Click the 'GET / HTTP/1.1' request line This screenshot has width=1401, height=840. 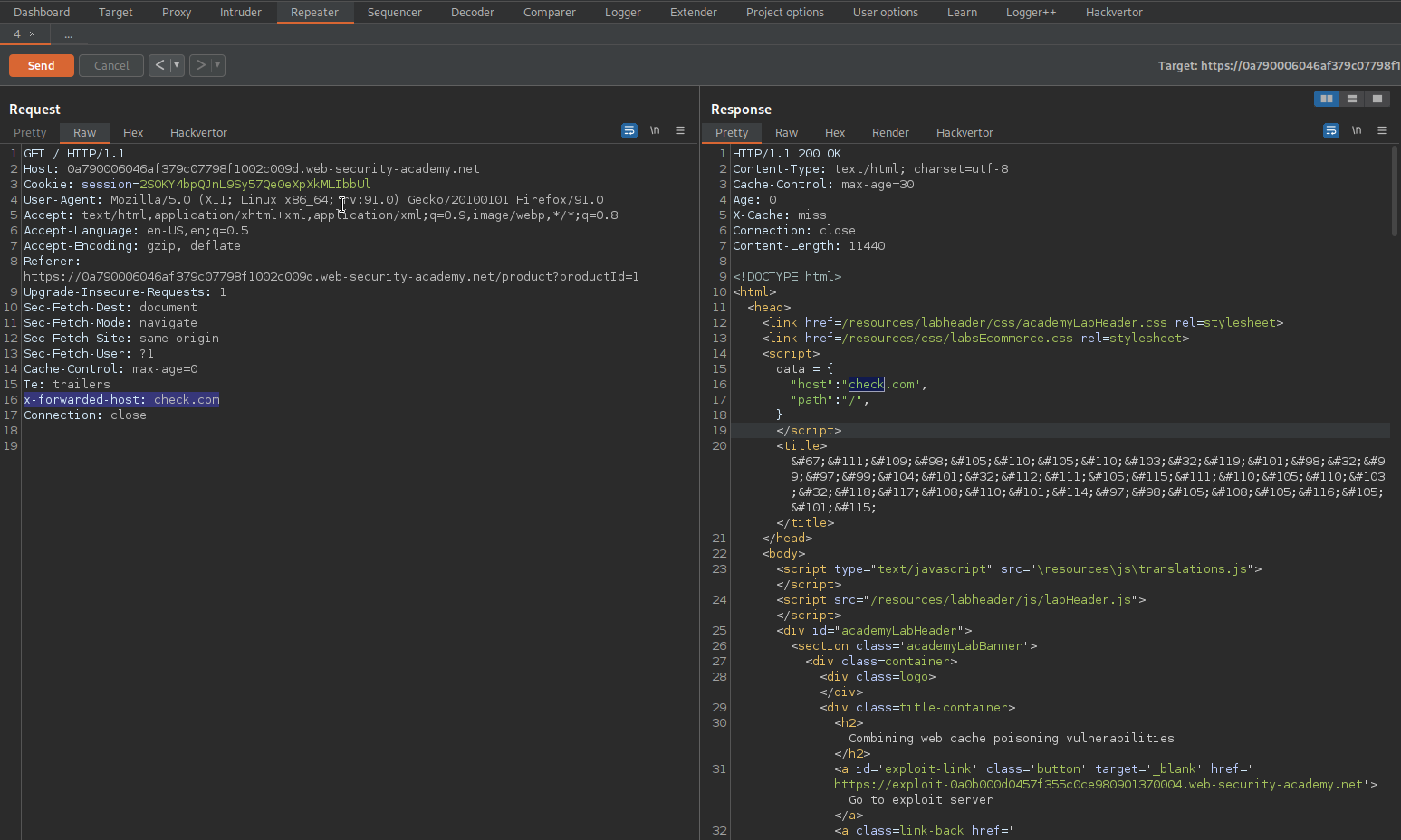74,154
